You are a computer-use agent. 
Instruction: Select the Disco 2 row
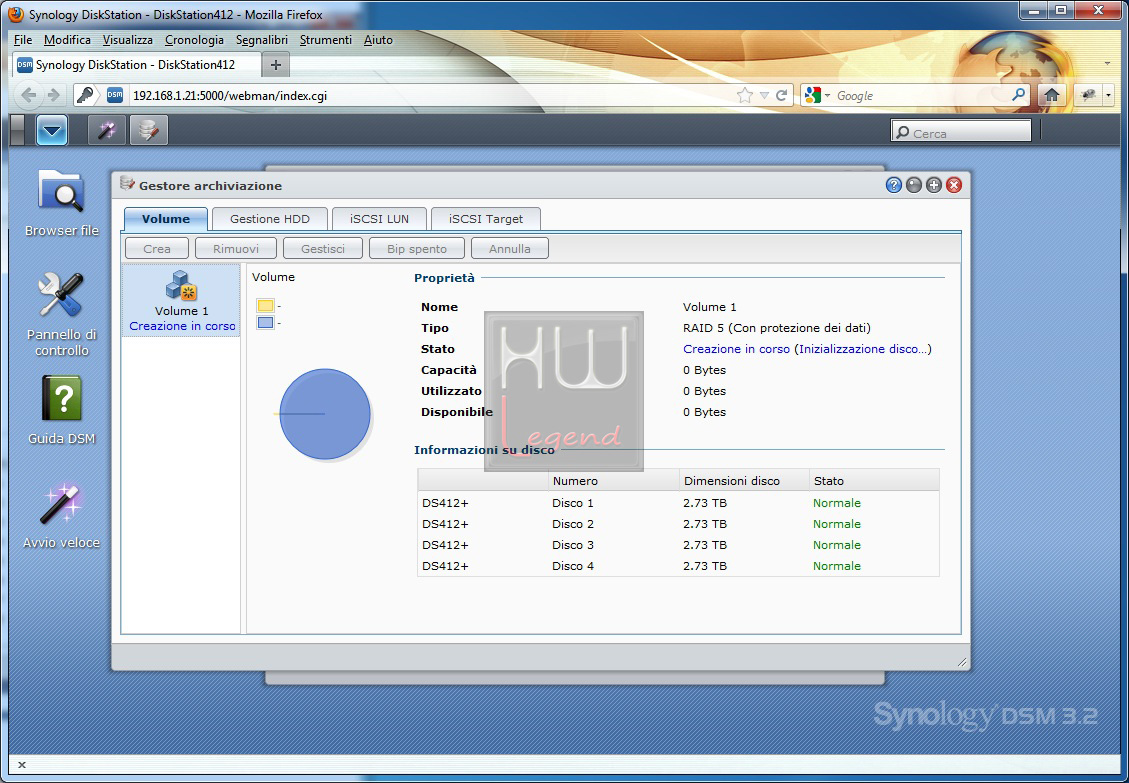tap(678, 524)
